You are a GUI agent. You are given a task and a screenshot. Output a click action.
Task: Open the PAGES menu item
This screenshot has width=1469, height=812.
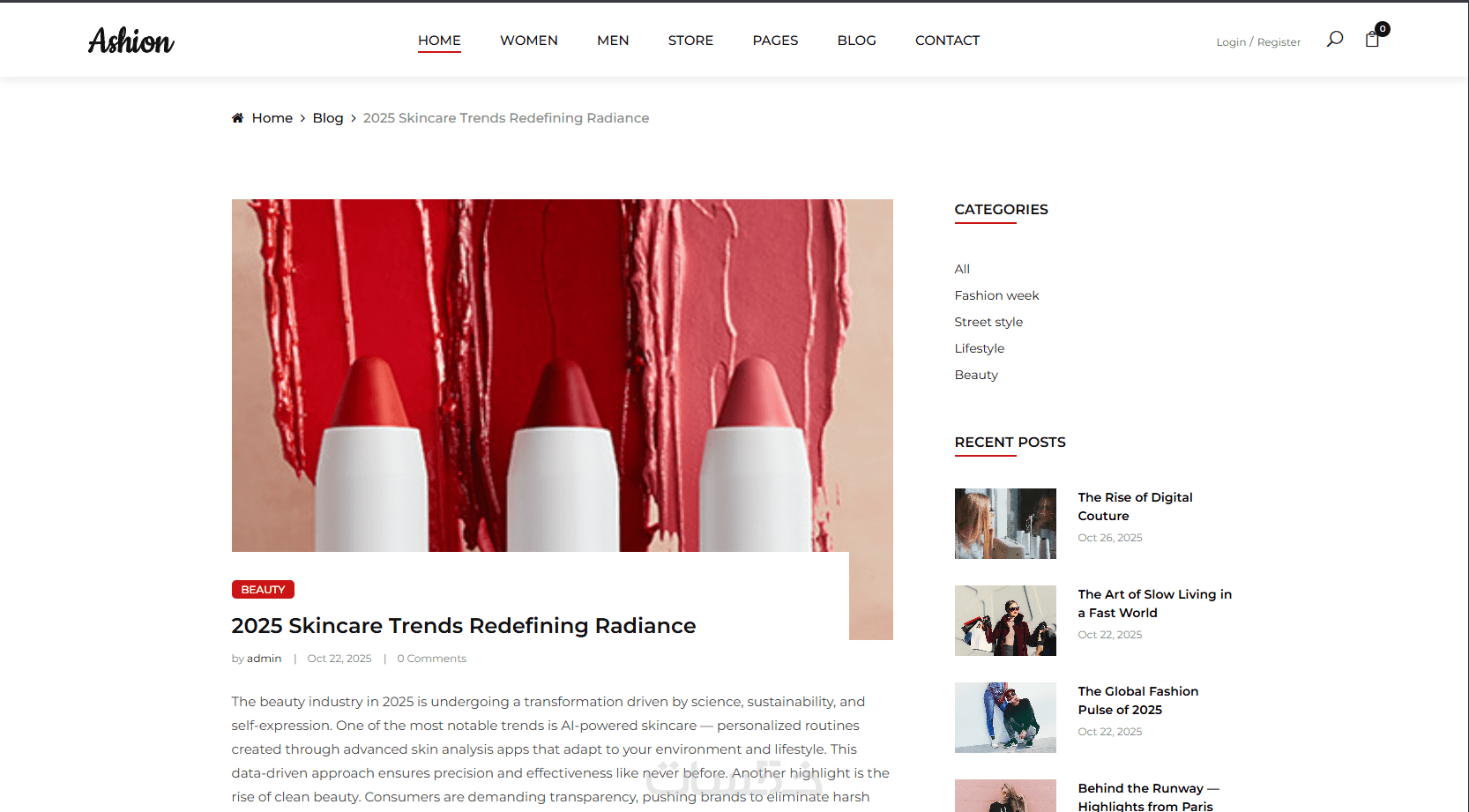coord(775,41)
